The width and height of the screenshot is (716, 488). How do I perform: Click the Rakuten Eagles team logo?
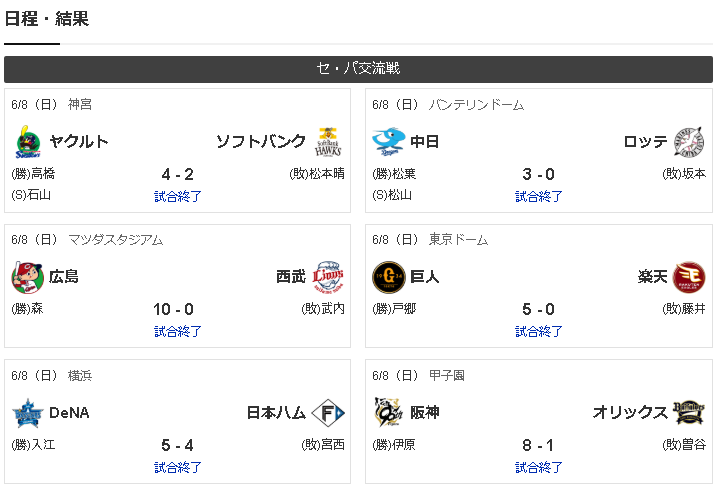[689, 277]
